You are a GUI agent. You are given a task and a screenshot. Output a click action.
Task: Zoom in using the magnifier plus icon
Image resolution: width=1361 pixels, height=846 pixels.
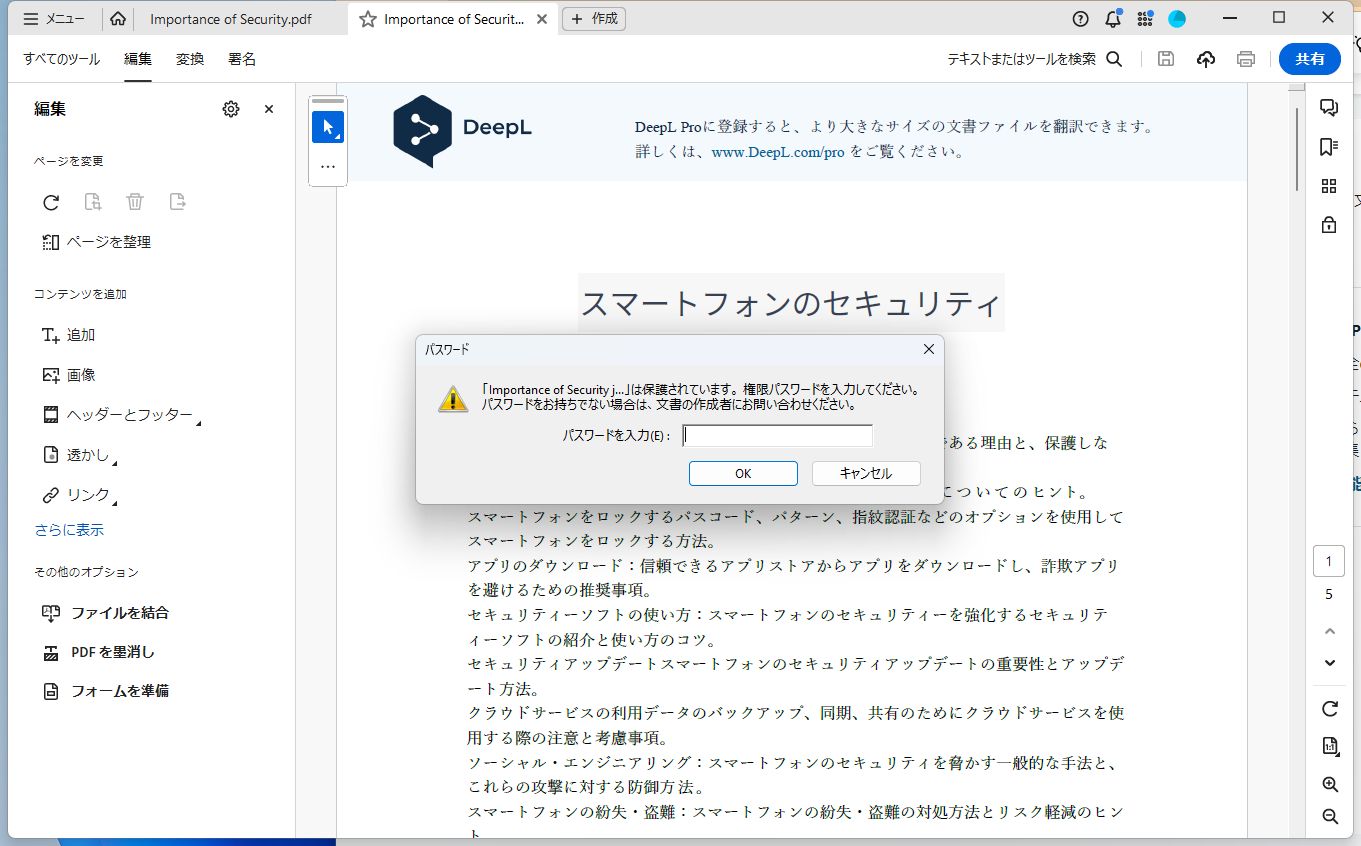1329,785
